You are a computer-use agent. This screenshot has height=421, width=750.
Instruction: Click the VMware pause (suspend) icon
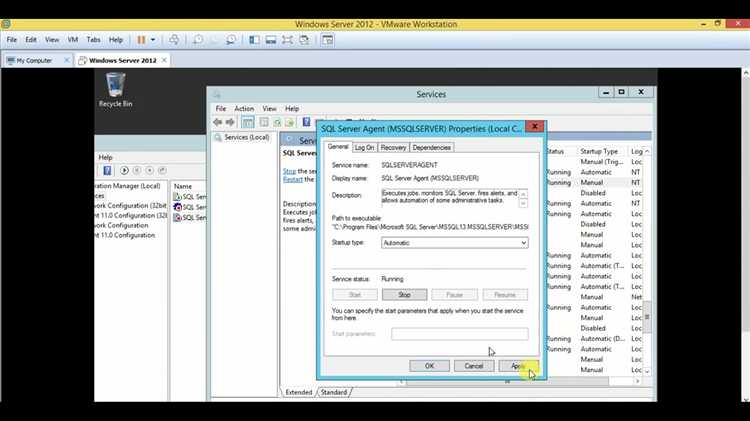(x=140, y=40)
